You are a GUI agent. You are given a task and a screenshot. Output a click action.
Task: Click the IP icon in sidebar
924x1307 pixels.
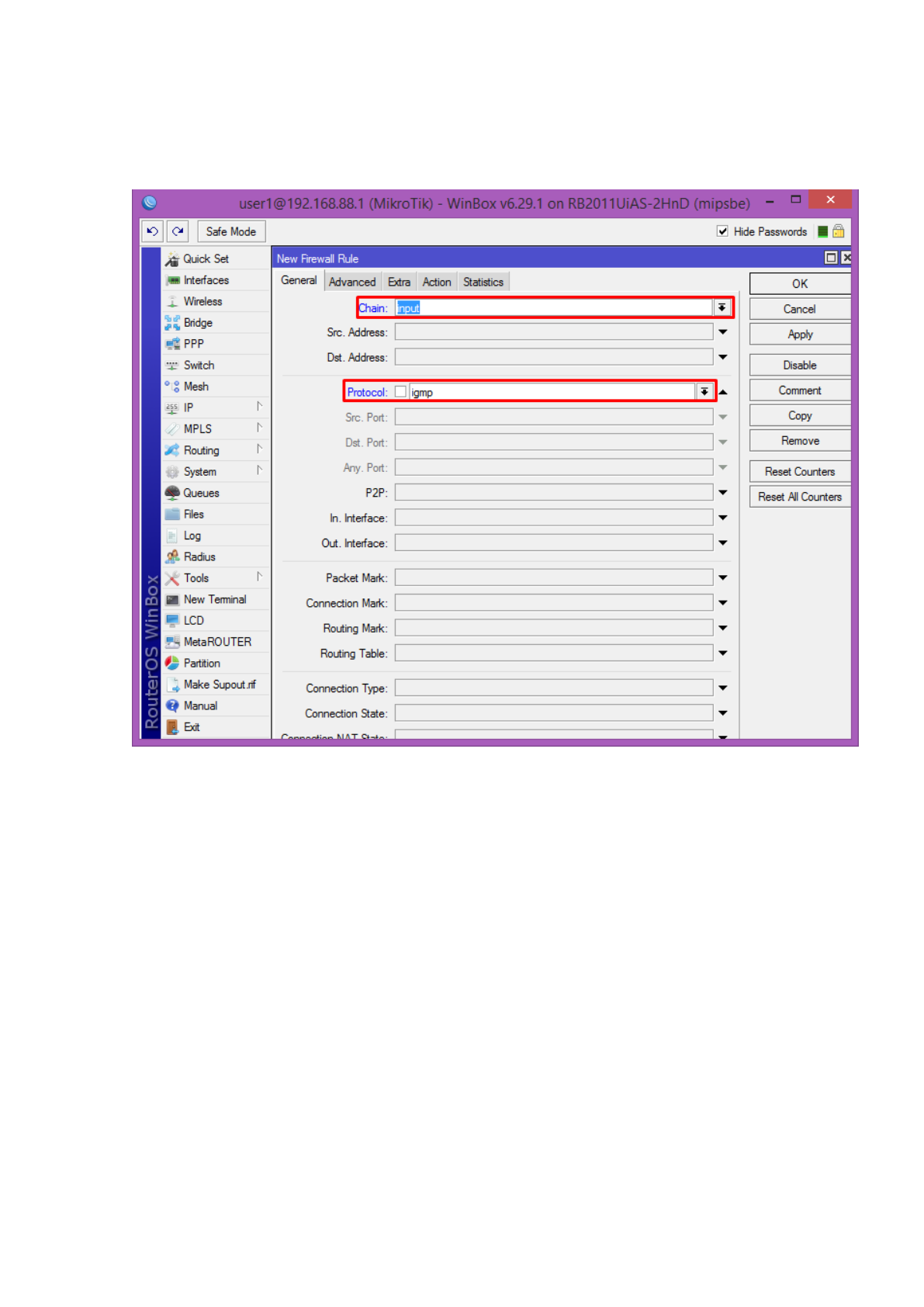click(x=172, y=408)
